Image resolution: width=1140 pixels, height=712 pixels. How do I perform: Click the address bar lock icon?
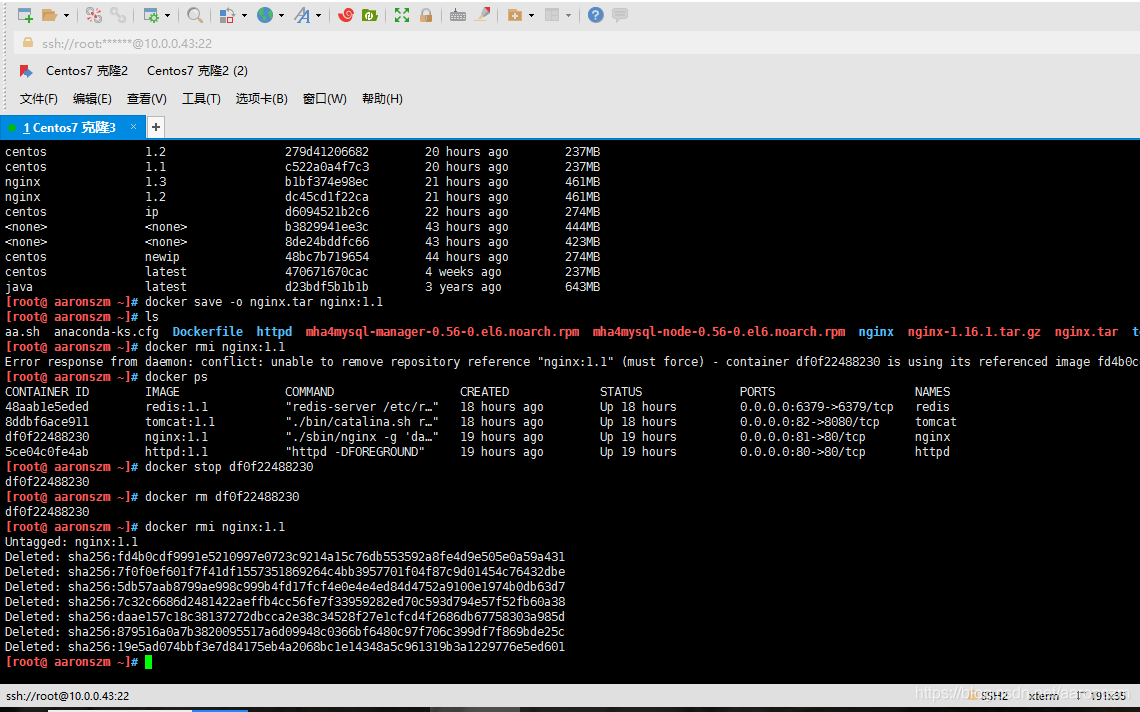pyautogui.click(x=28, y=43)
